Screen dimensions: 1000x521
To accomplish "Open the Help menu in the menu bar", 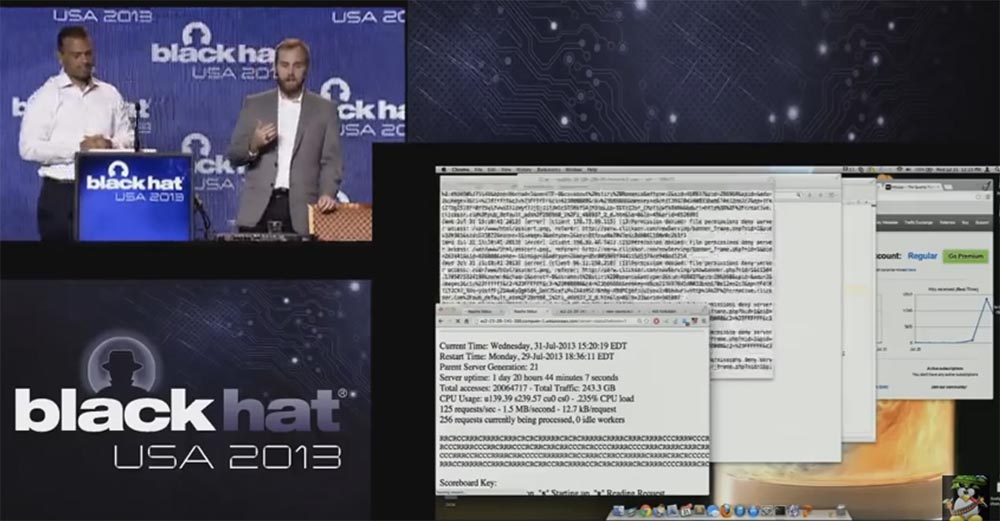I will [x=592, y=170].
